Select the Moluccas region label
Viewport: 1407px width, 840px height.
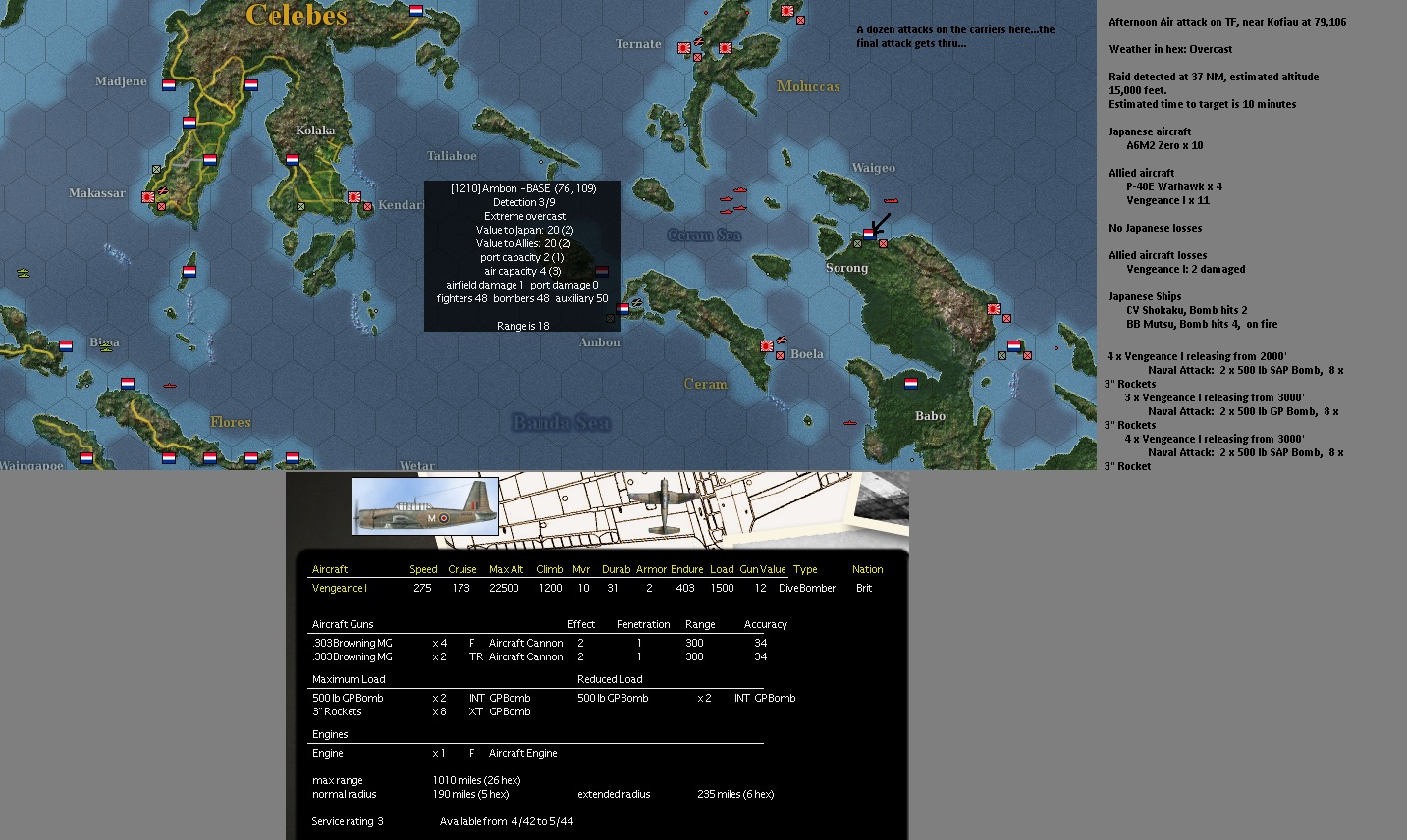(x=808, y=86)
